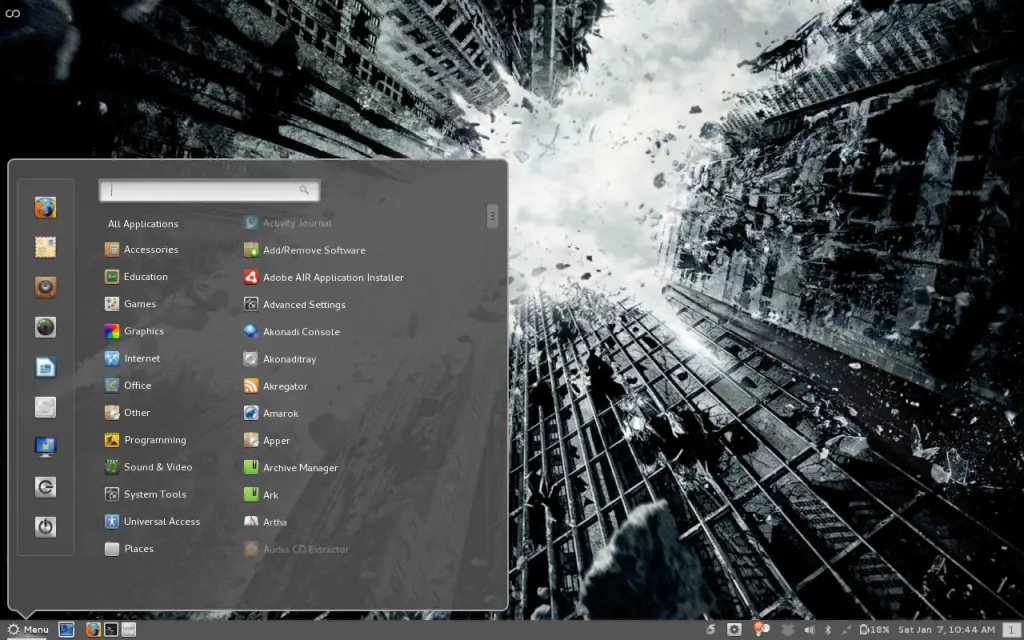The image size is (1024, 640).
Task: Click the swirl tray icon in panel
Action: pos(711,630)
